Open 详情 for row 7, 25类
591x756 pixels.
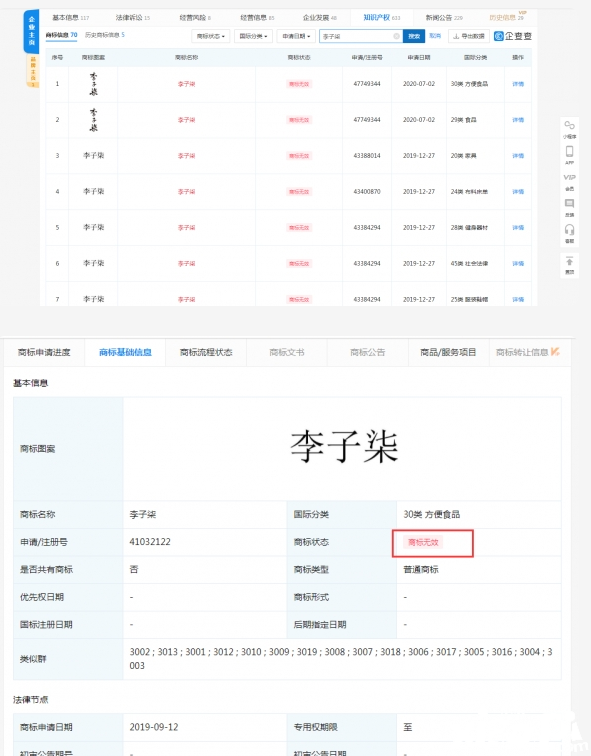pos(518,299)
